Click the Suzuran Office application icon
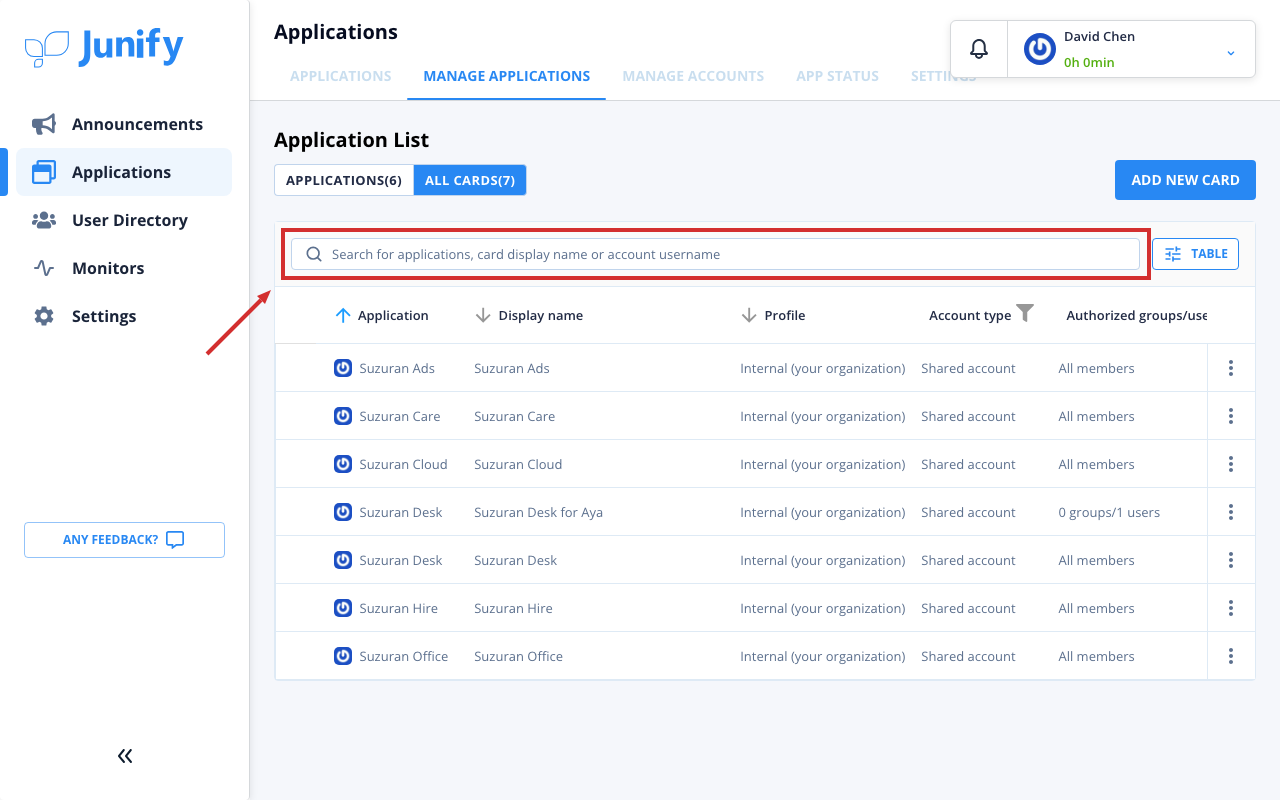Screen dimensions: 1280x800 point(343,656)
